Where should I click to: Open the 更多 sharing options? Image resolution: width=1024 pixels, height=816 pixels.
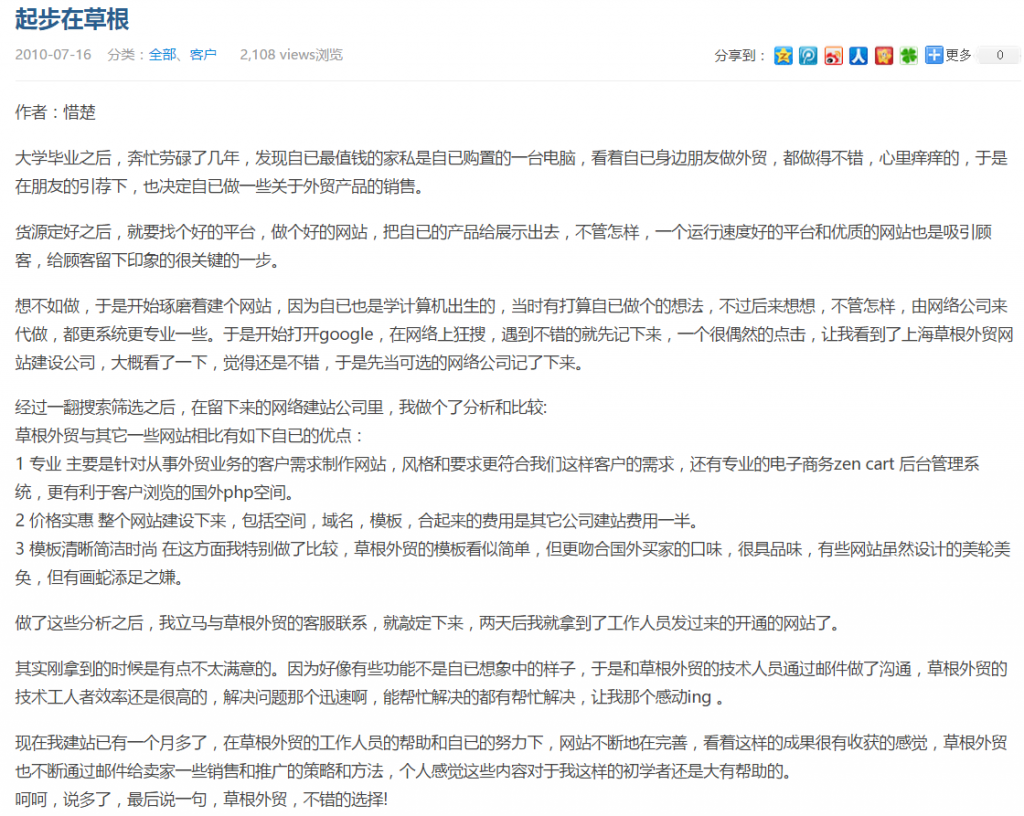[x=958, y=55]
